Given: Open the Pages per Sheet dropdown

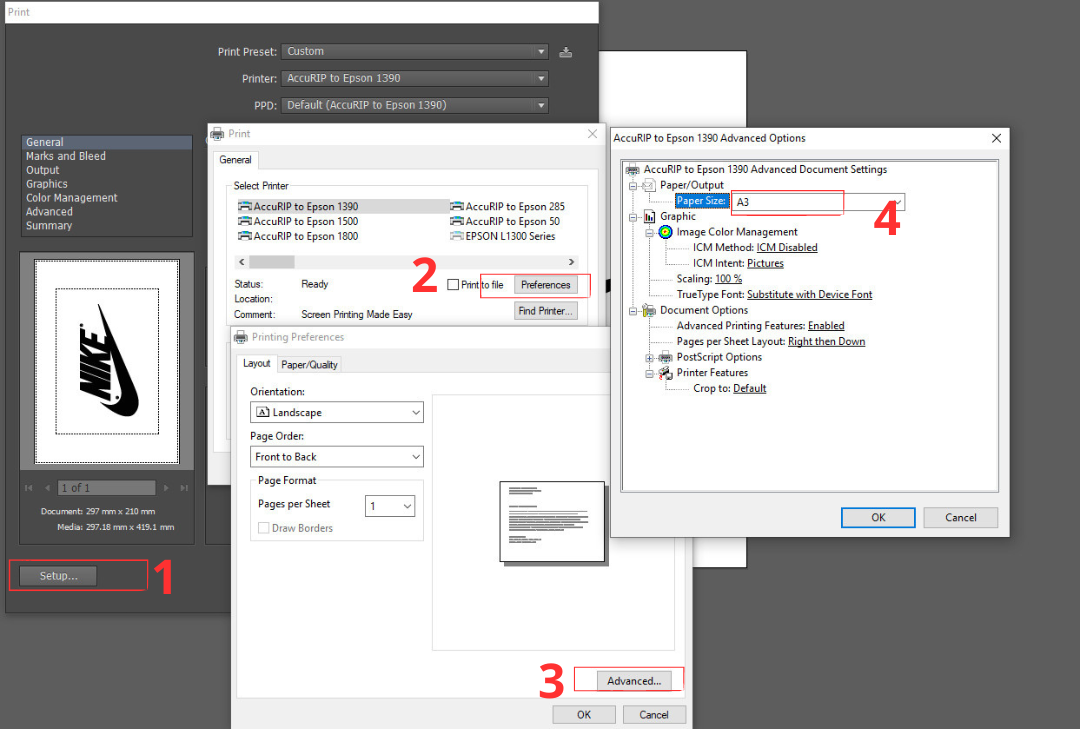Looking at the screenshot, I should coord(390,506).
